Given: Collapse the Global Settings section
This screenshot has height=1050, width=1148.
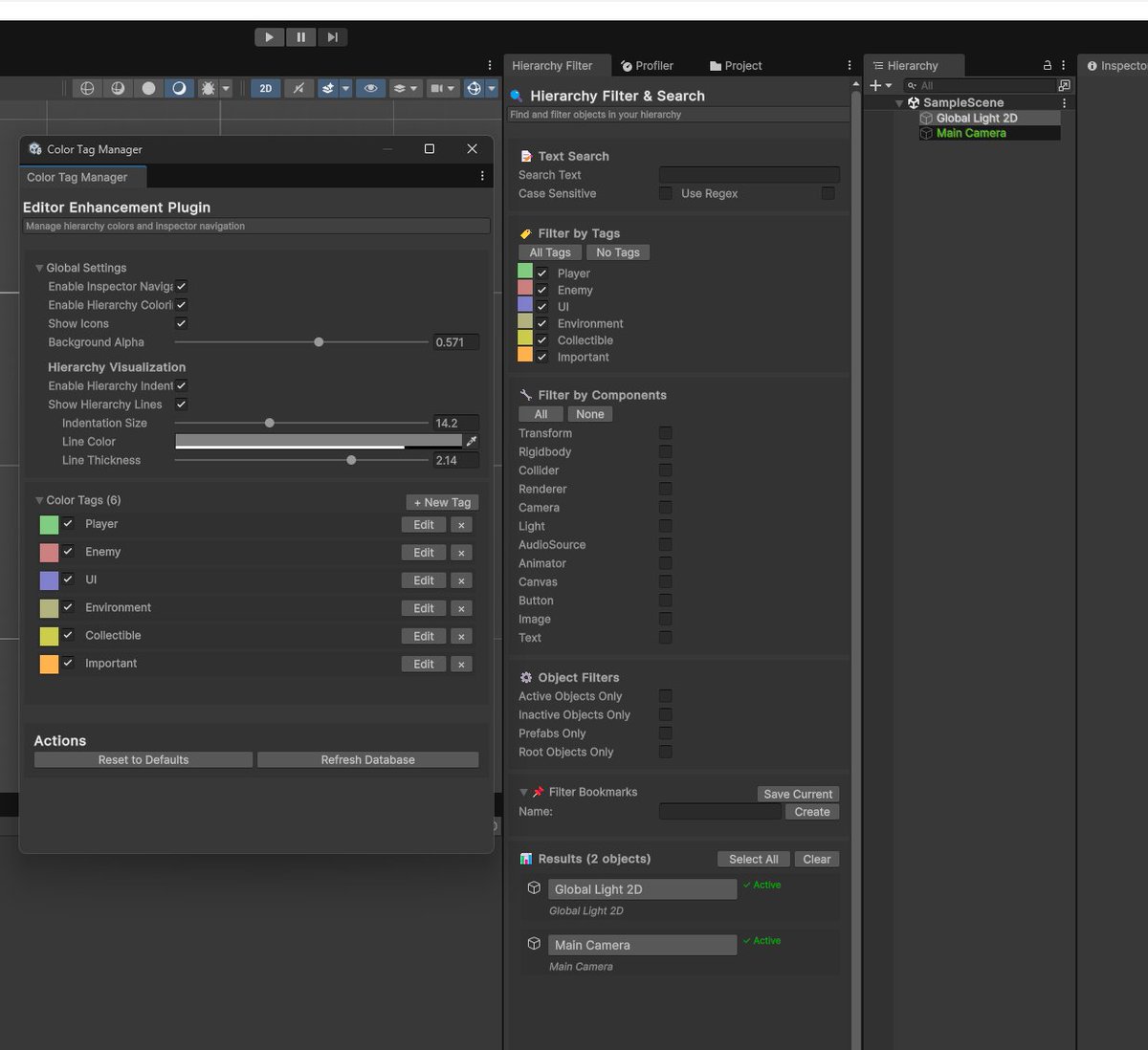Looking at the screenshot, I should click(39, 268).
